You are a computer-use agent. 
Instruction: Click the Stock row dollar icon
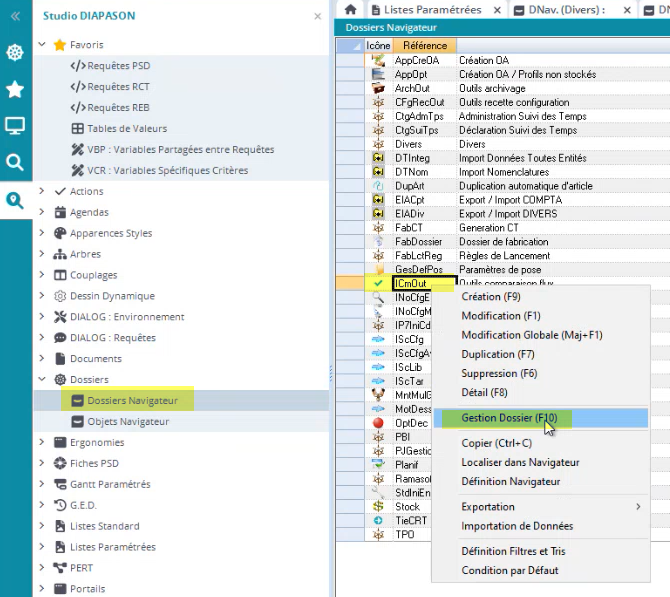(x=378, y=507)
